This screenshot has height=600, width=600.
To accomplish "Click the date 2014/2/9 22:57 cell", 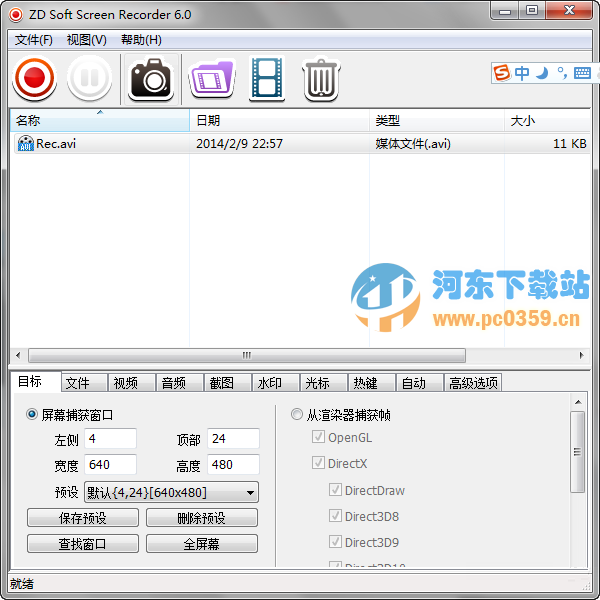I will [x=240, y=144].
